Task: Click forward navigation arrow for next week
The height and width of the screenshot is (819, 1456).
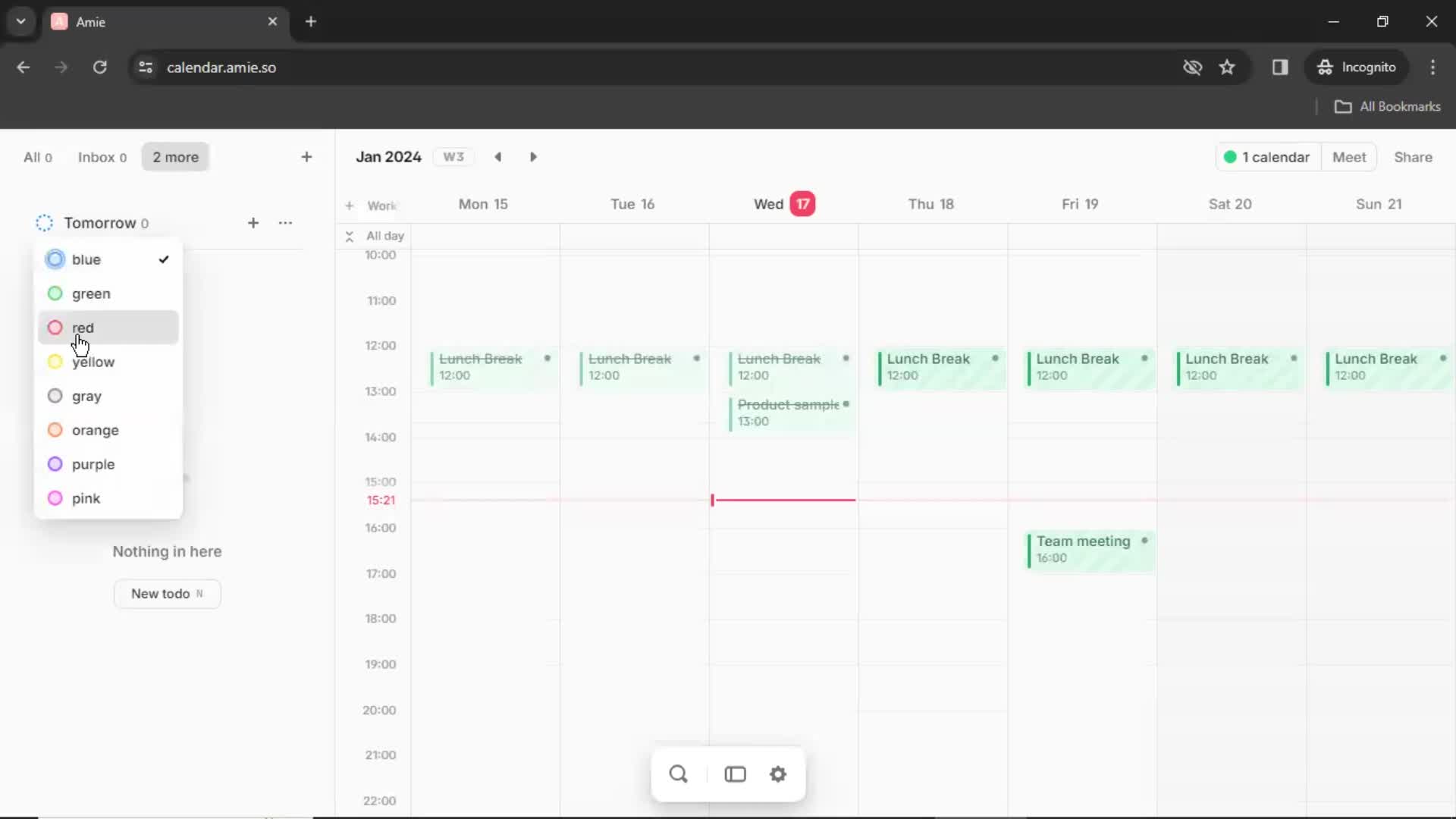Action: (x=534, y=156)
